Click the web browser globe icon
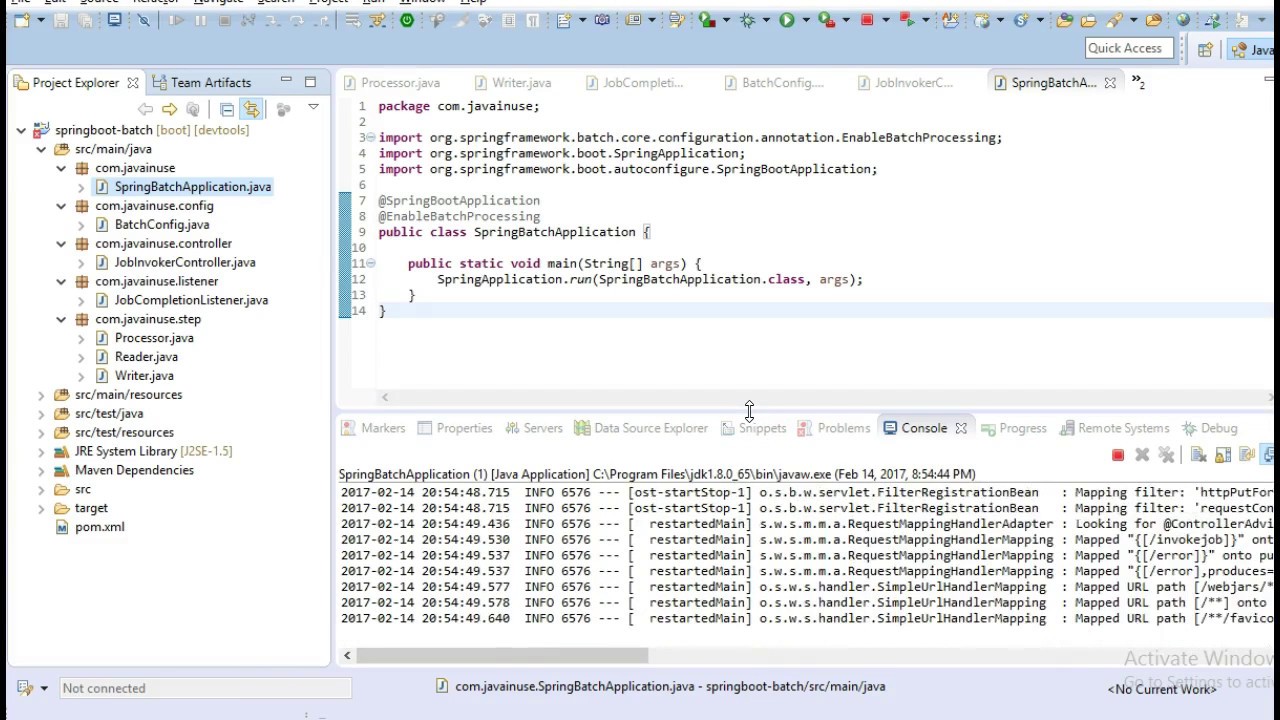This screenshot has height=720, width=1280. click(1184, 20)
